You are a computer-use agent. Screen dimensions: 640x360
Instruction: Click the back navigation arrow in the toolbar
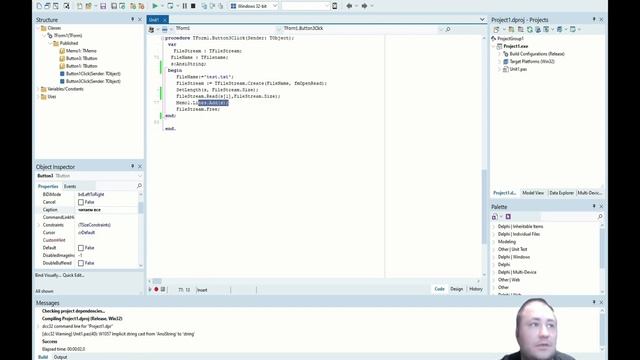[349, 6]
